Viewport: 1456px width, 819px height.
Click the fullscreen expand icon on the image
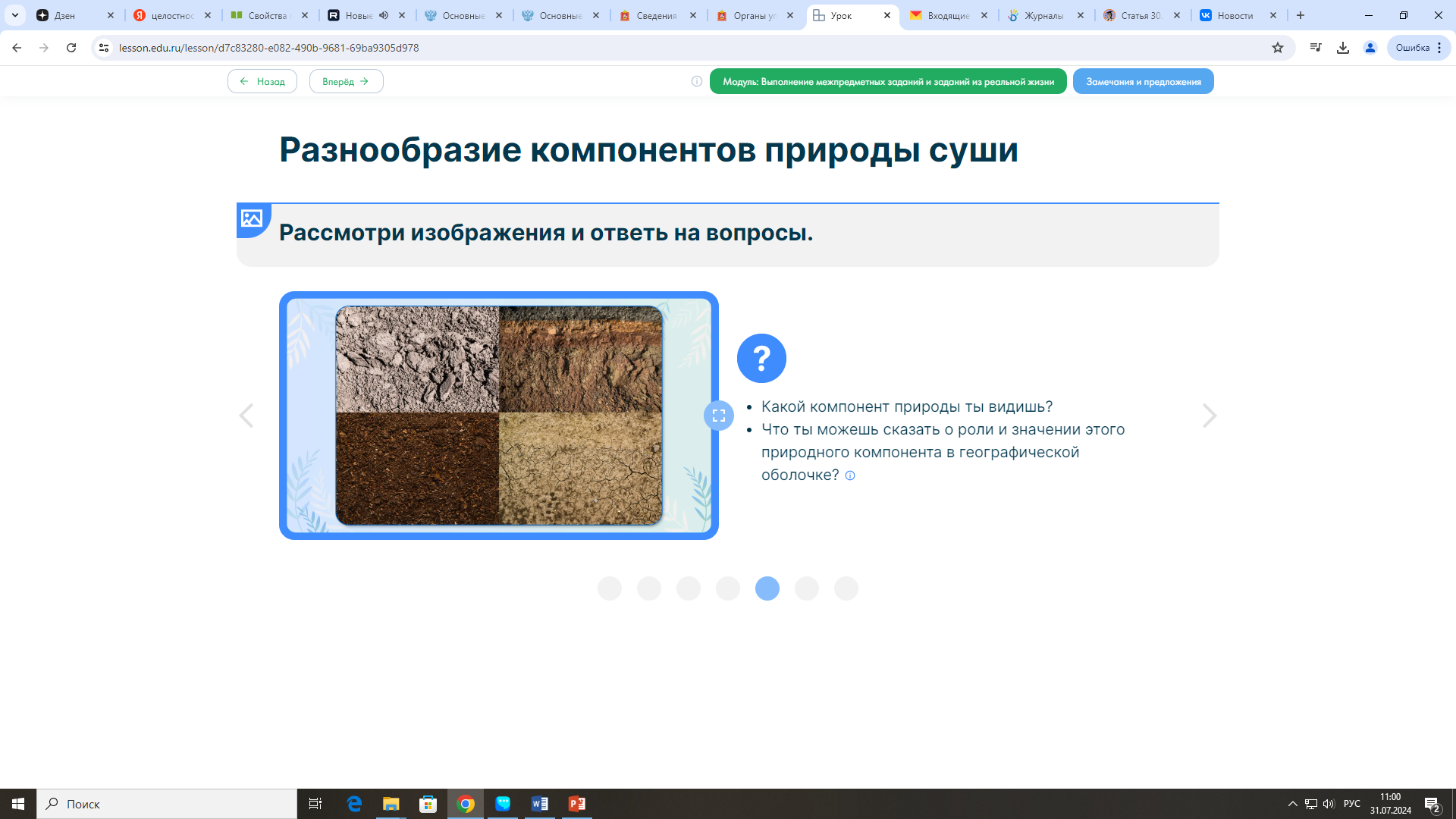click(719, 416)
